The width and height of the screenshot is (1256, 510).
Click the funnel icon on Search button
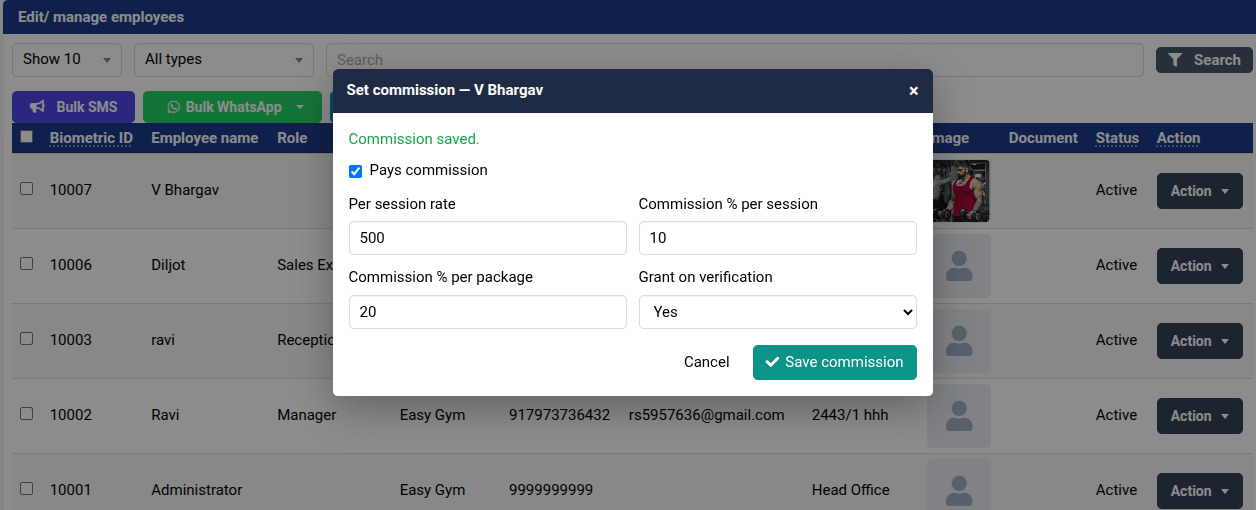1175,60
